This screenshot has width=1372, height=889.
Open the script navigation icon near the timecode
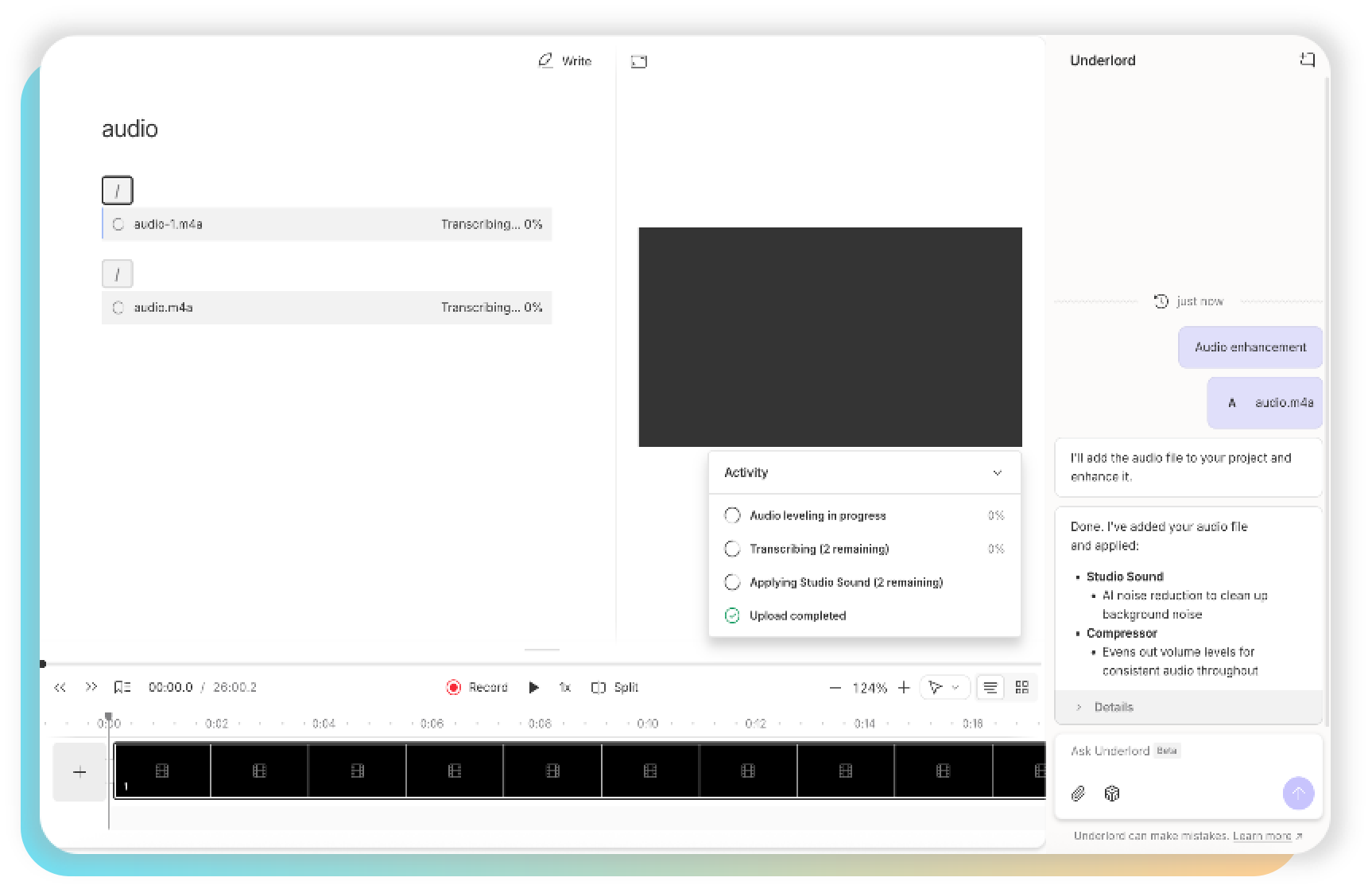pos(122,687)
